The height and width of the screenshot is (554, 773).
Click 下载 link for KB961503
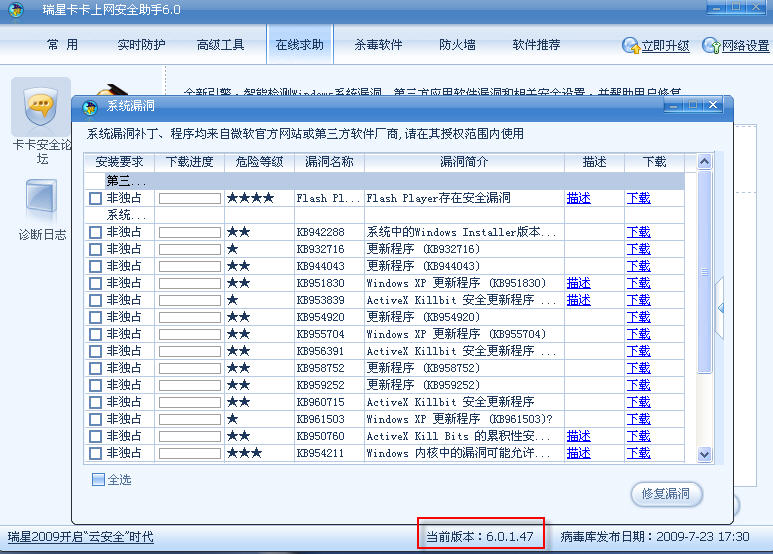[x=638, y=419]
